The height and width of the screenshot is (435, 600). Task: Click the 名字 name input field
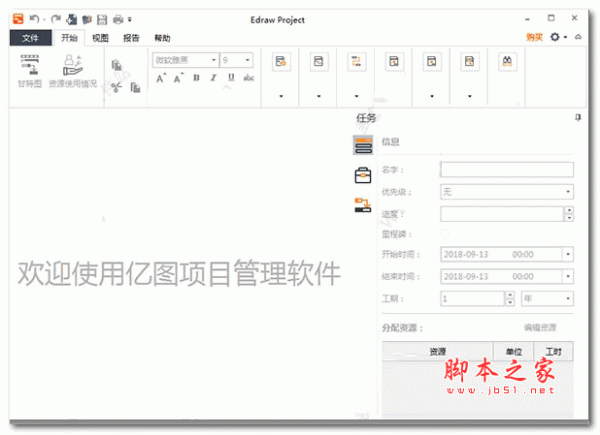pos(507,169)
